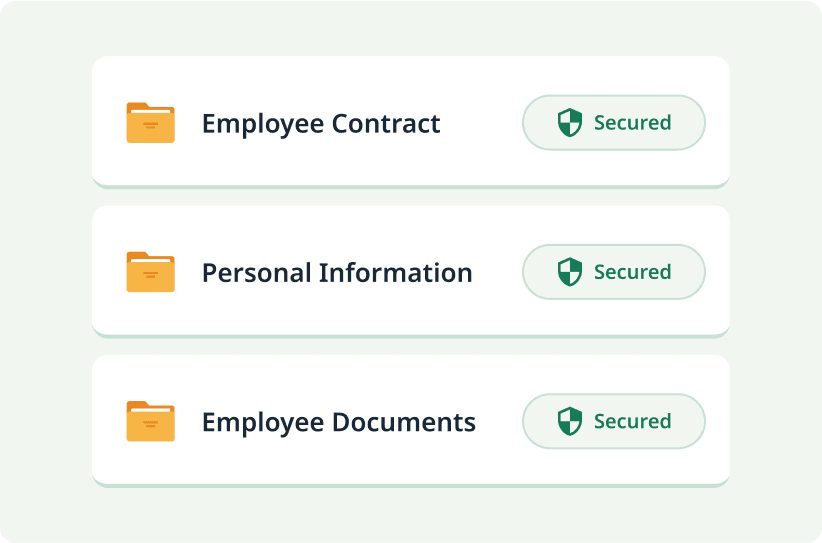Click the Employee Documents title text
Image resolution: width=822 pixels, height=543 pixels.
(339, 422)
